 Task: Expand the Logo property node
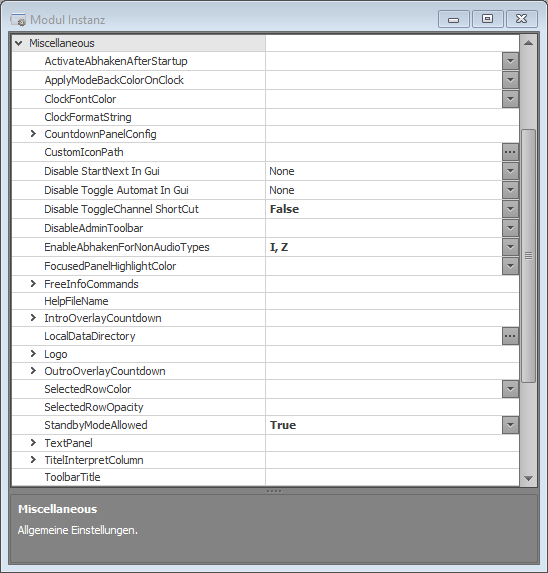click(33, 353)
